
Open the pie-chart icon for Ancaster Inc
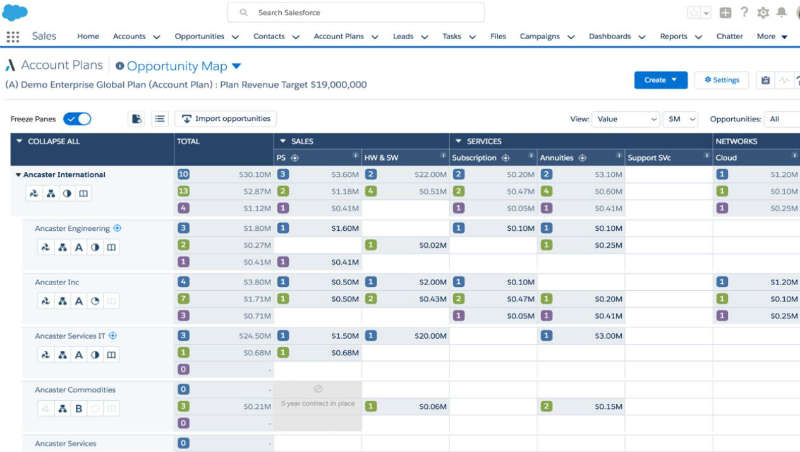click(95, 301)
